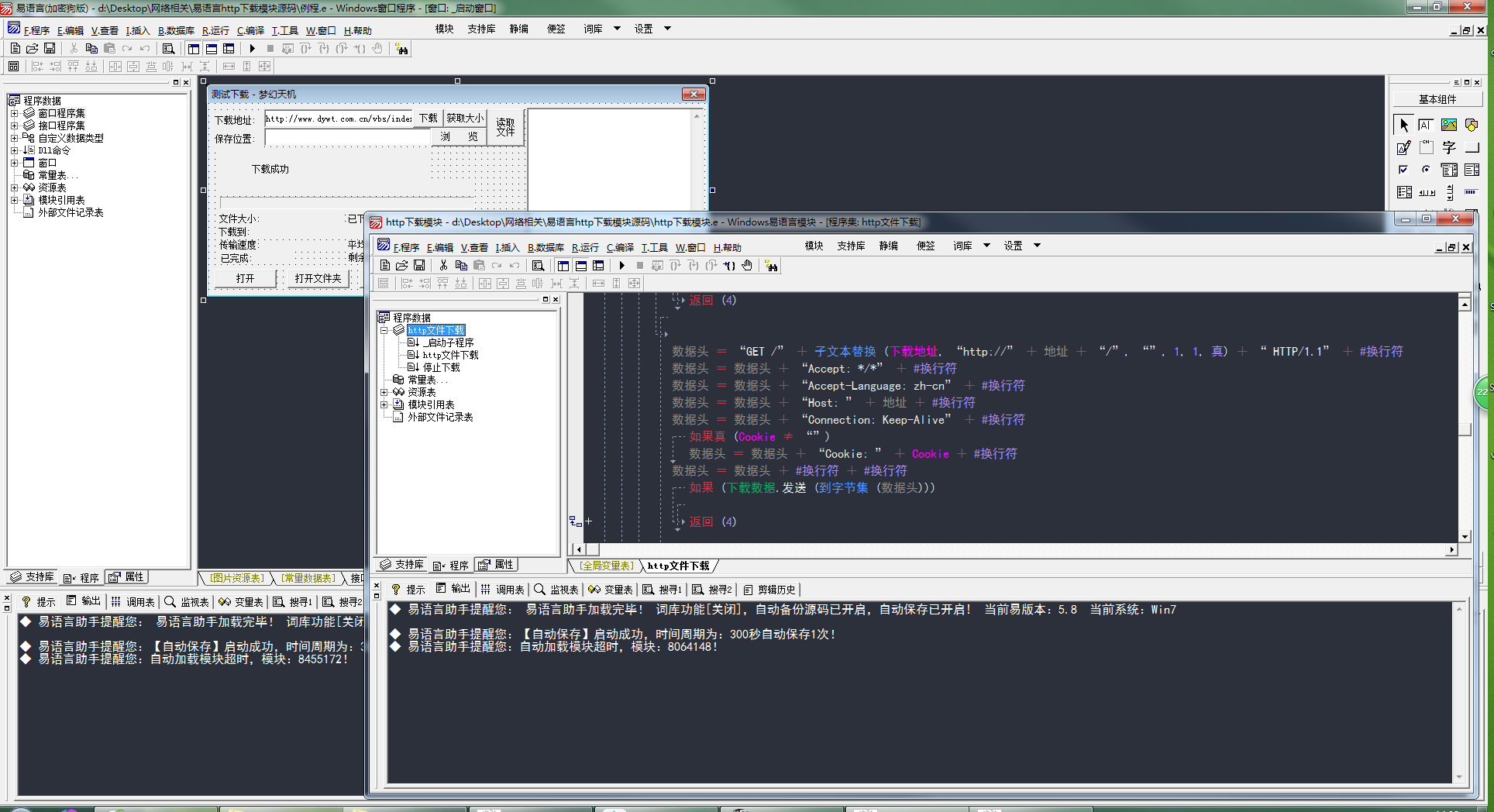Open 调用表 tab in front output panel
The height and width of the screenshot is (812, 1494).
point(502,590)
